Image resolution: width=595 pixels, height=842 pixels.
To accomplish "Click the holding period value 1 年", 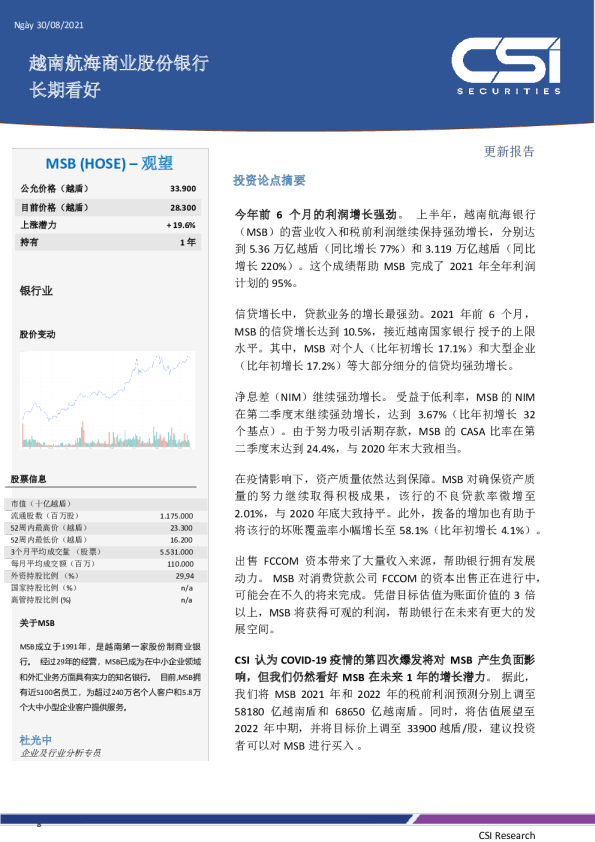I will click(188, 242).
